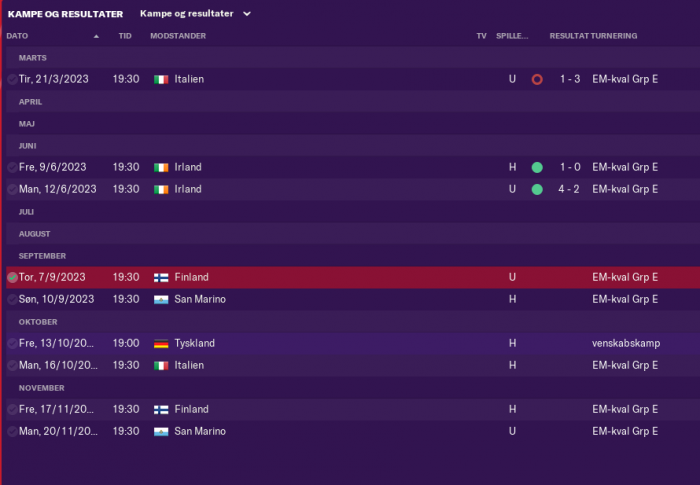Image resolution: width=700 pixels, height=485 pixels.
Task: Toggle checkmark for Søn, 10/9/2023 match
Action: 12,299
